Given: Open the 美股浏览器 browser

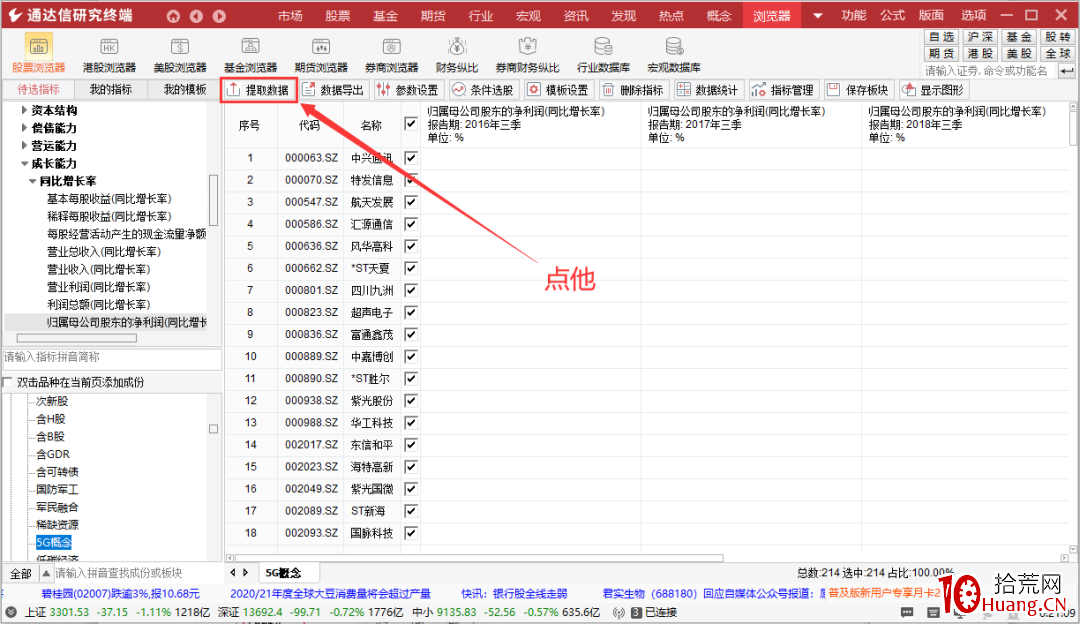Looking at the screenshot, I should (180, 54).
